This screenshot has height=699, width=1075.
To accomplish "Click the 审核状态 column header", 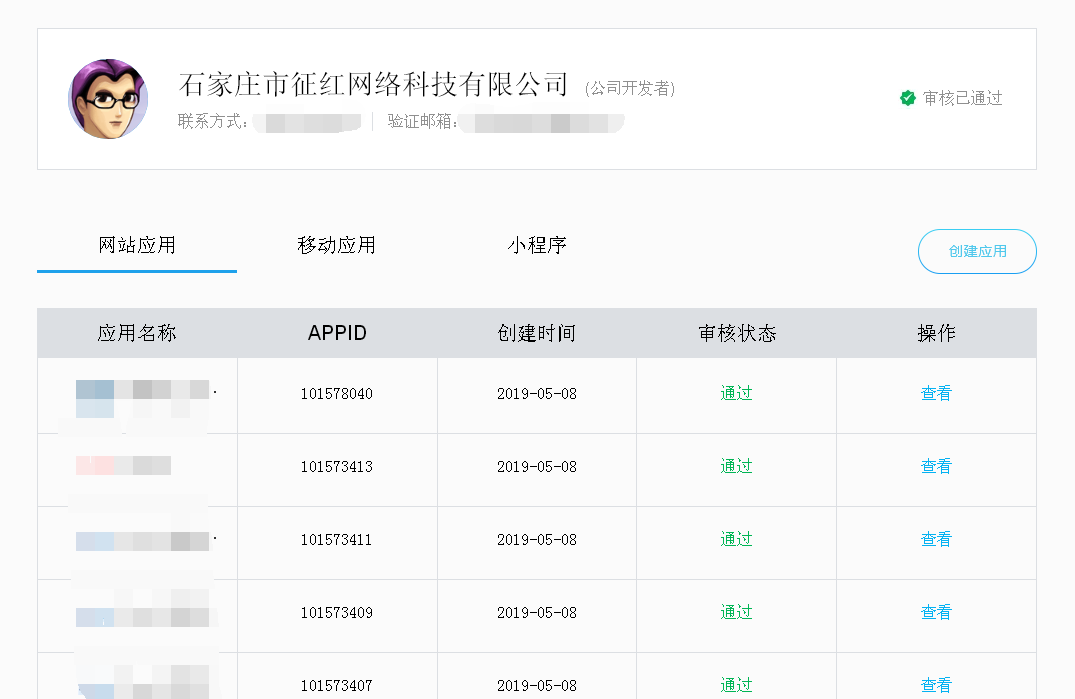I will (737, 333).
